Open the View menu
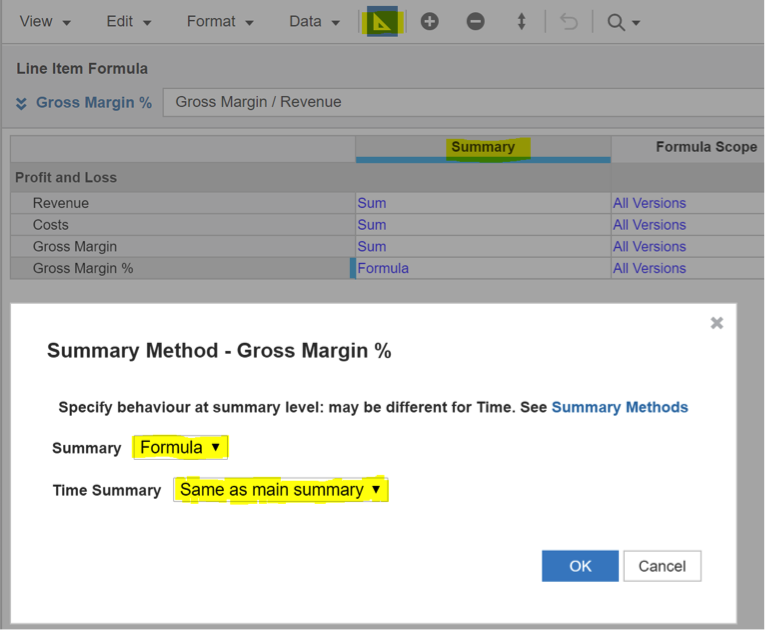This screenshot has width=765, height=630. point(45,21)
